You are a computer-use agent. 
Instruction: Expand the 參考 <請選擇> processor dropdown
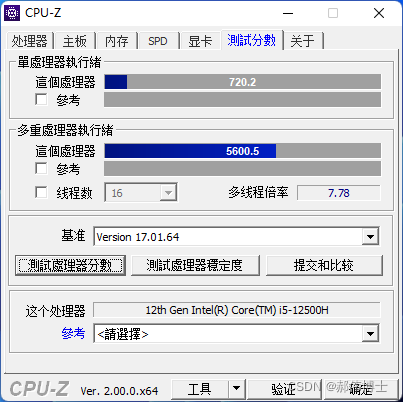point(370,333)
